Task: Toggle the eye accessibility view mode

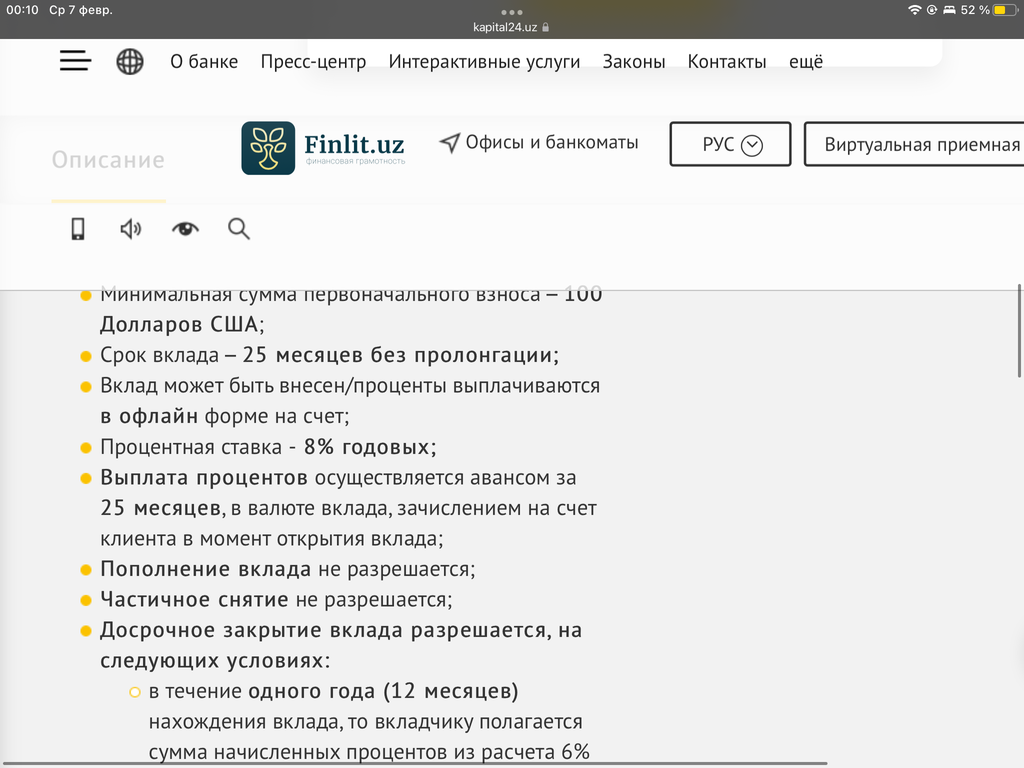Action: tap(185, 229)
